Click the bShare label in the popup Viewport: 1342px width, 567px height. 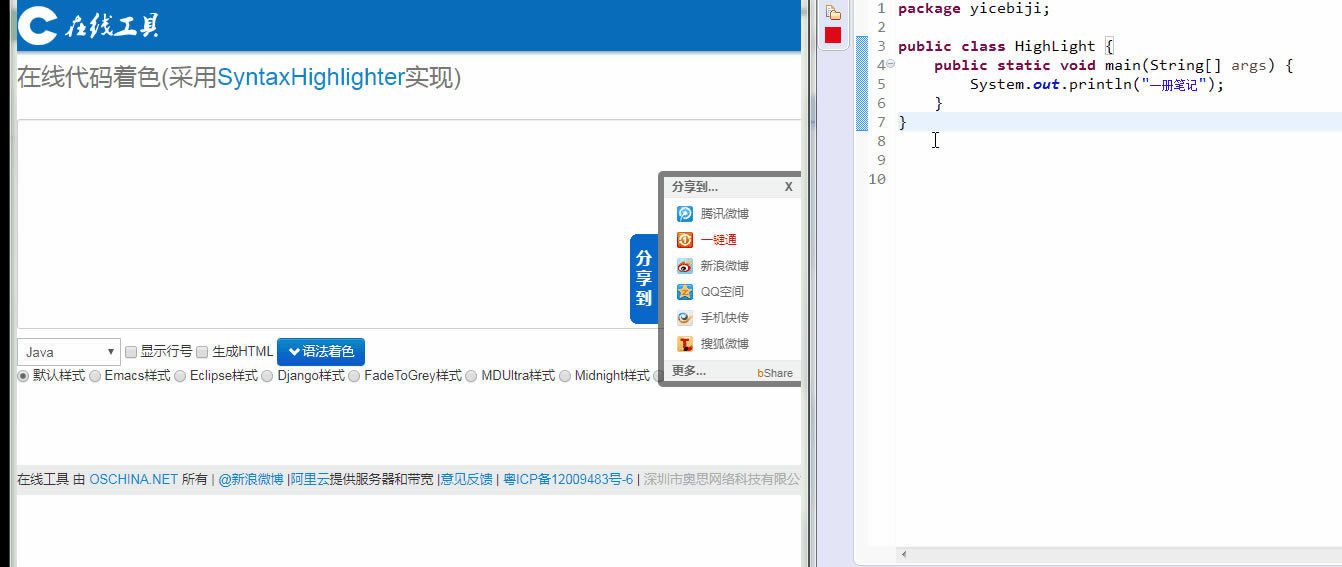775,373
